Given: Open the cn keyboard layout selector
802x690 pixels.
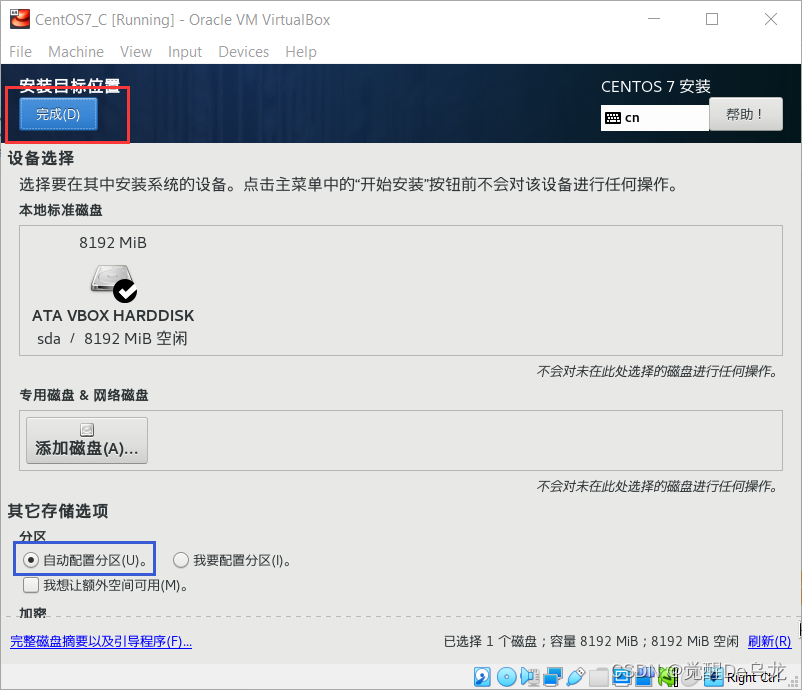Looking at the screenshot, I should (x=654, y=118).
